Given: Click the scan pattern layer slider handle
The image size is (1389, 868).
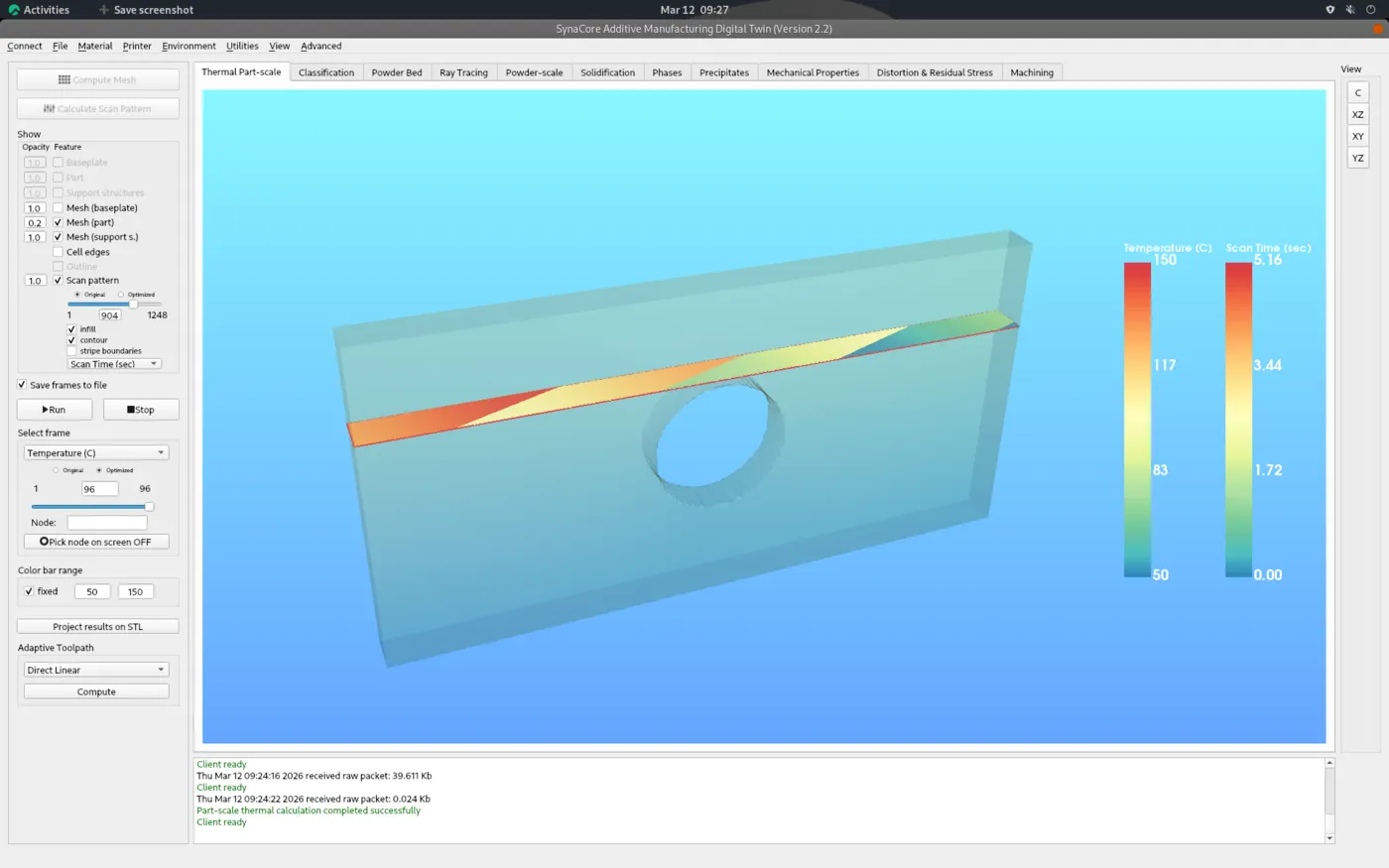Looking at the screenshot, I should coord(133,304).
